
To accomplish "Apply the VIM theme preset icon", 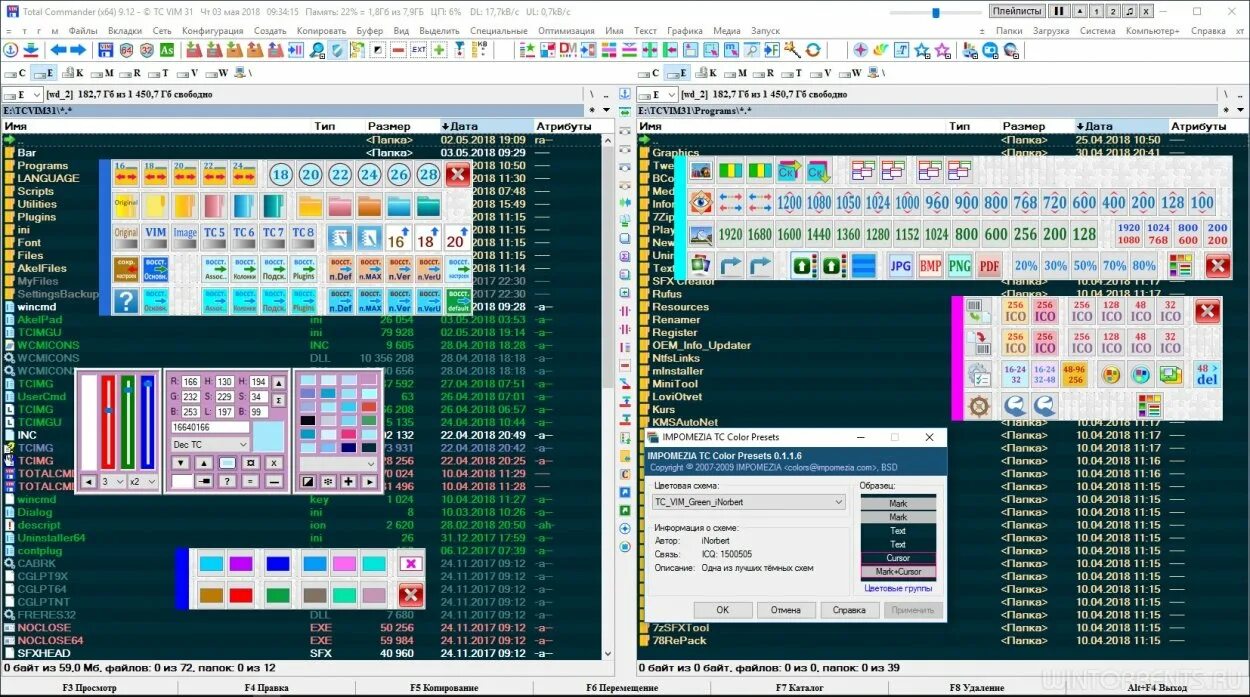I will pyautogui.click(x=156, y=236).
